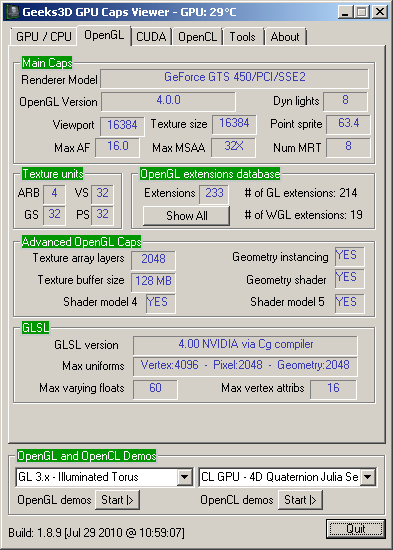
Task: Open the CUDA tab
Action: tap(151, 37)
